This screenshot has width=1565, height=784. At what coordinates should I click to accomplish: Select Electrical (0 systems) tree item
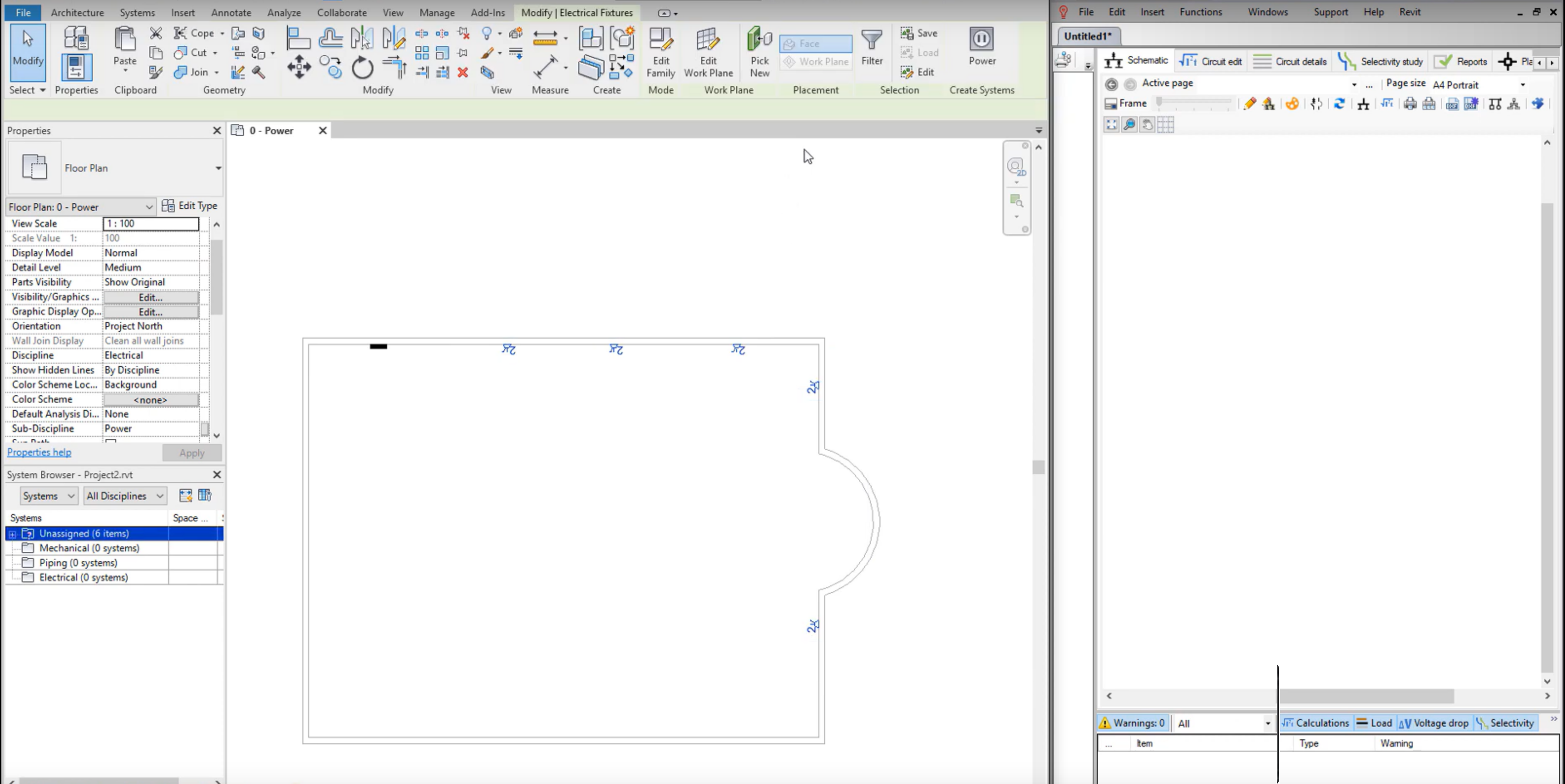83,578
